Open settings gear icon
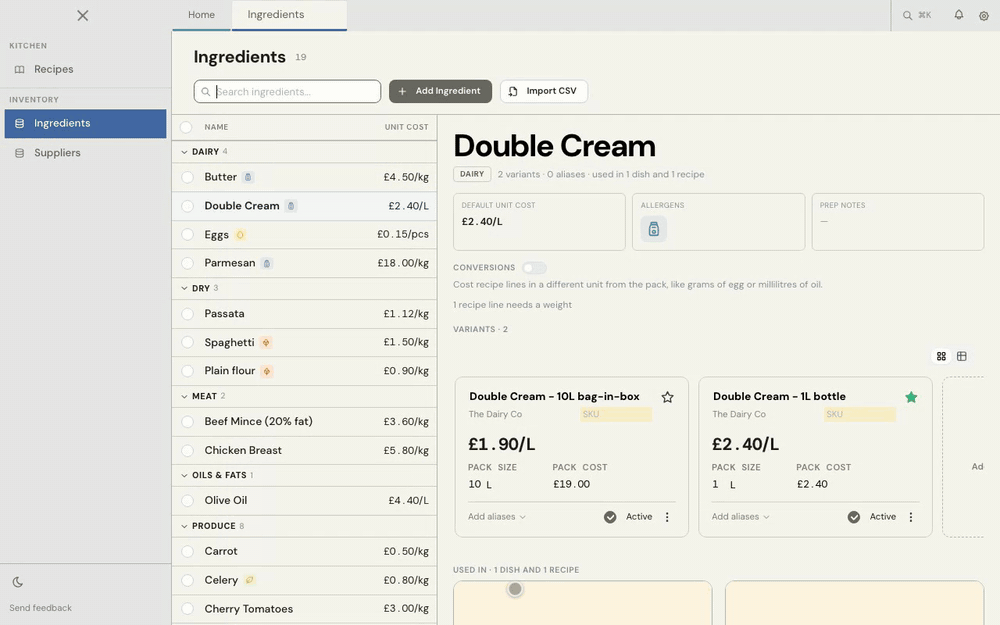The image size is (1000, 625). 983,16
